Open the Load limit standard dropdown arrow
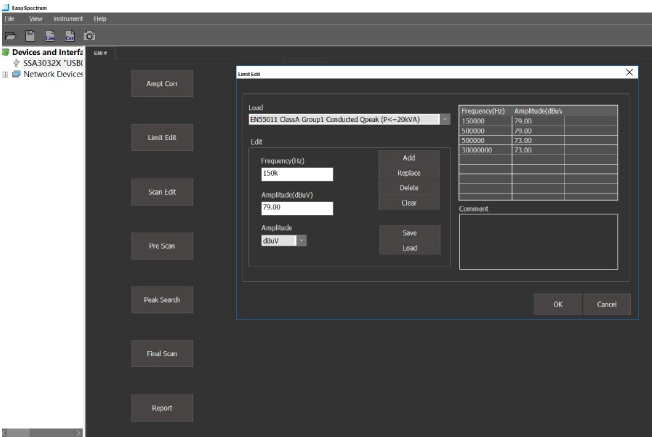 click(x=445, y=119)
